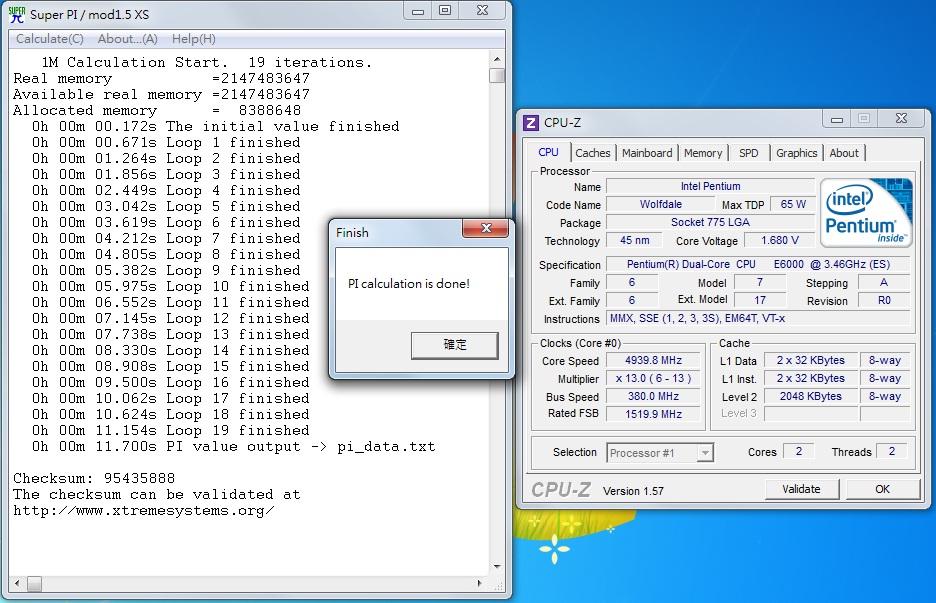Click the Code Name field Wolfdale
Viewport: 936px width, 603px height.
tap(660, 204)
